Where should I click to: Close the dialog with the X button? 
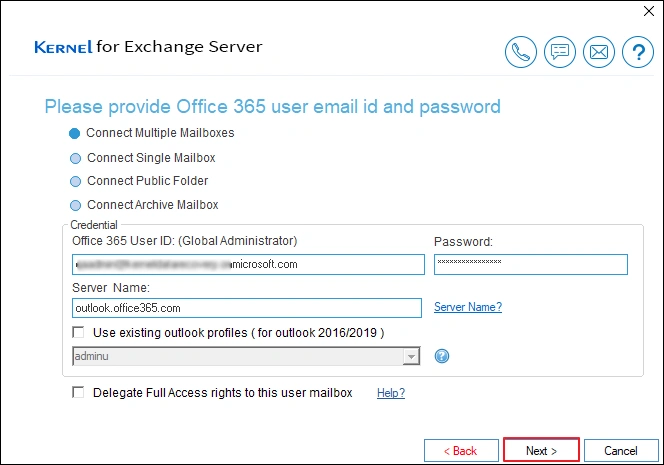(x=648, y=11)
